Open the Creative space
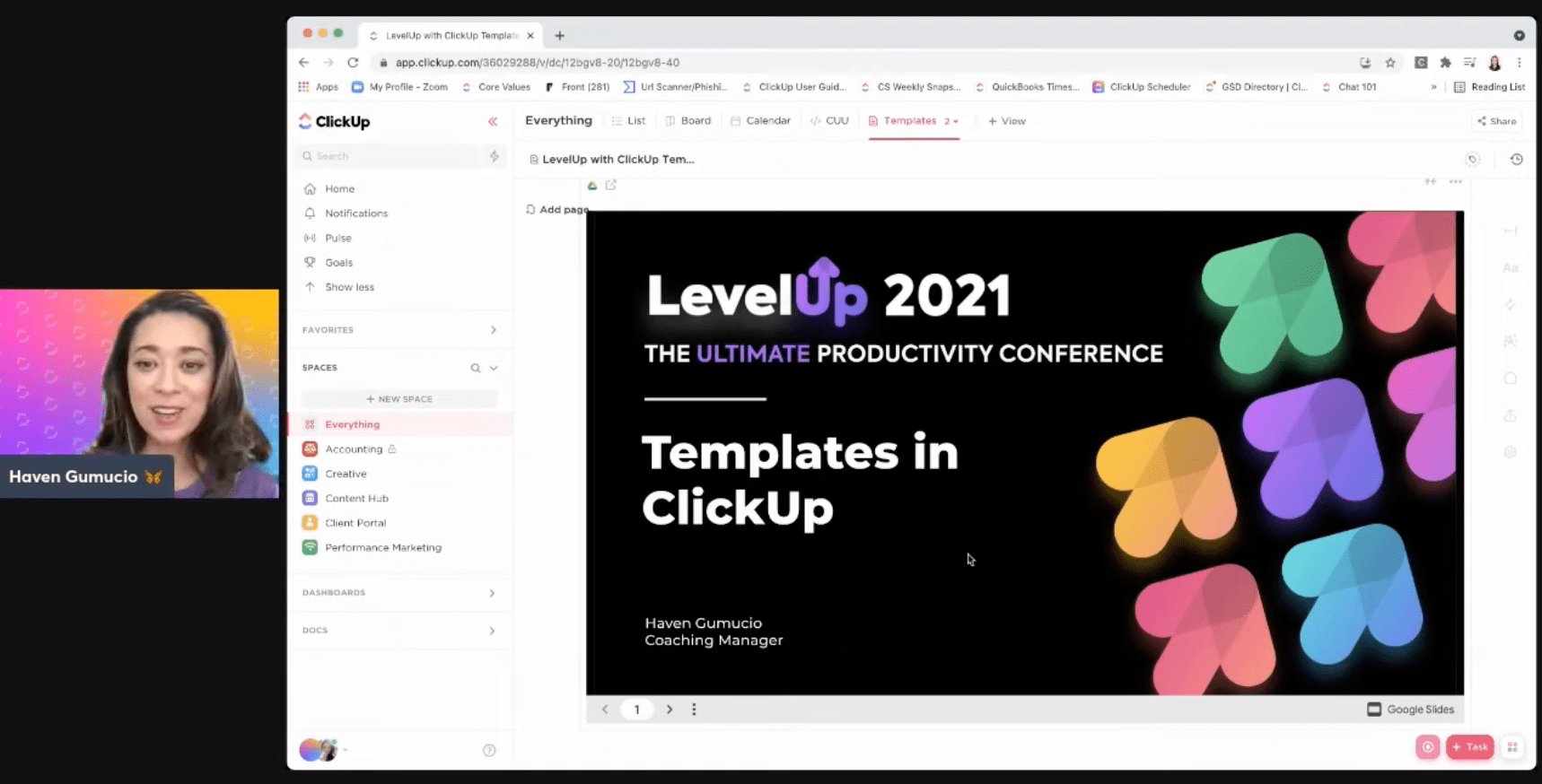The width and height of the screenshot is (1542, 784). coord(346,474)
